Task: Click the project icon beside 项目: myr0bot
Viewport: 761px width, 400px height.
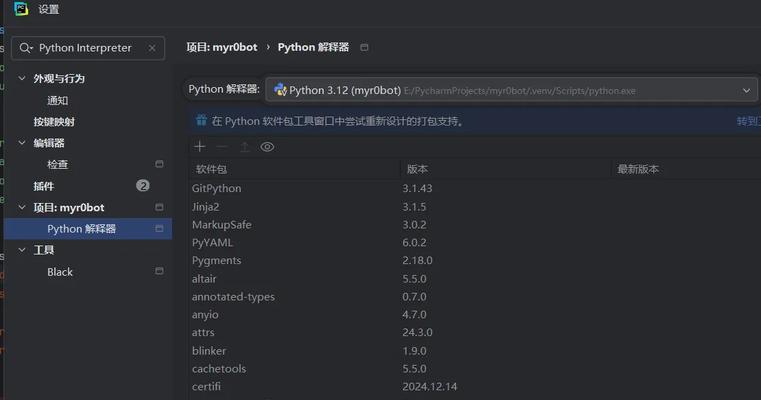Action: 159,207
